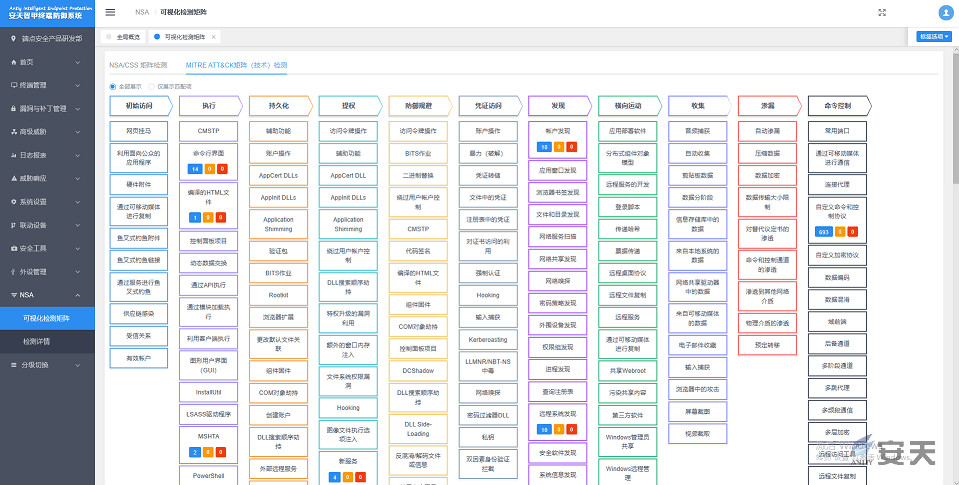Screen dimensions: 959x485
Task: Click the USB icon beside 外设管理
Action: point(13,272)
